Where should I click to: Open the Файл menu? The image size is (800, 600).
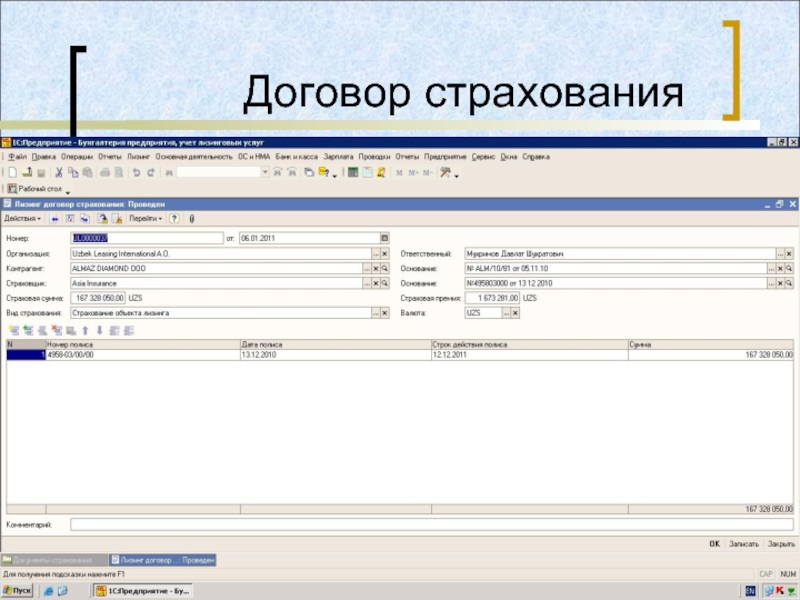17,157
